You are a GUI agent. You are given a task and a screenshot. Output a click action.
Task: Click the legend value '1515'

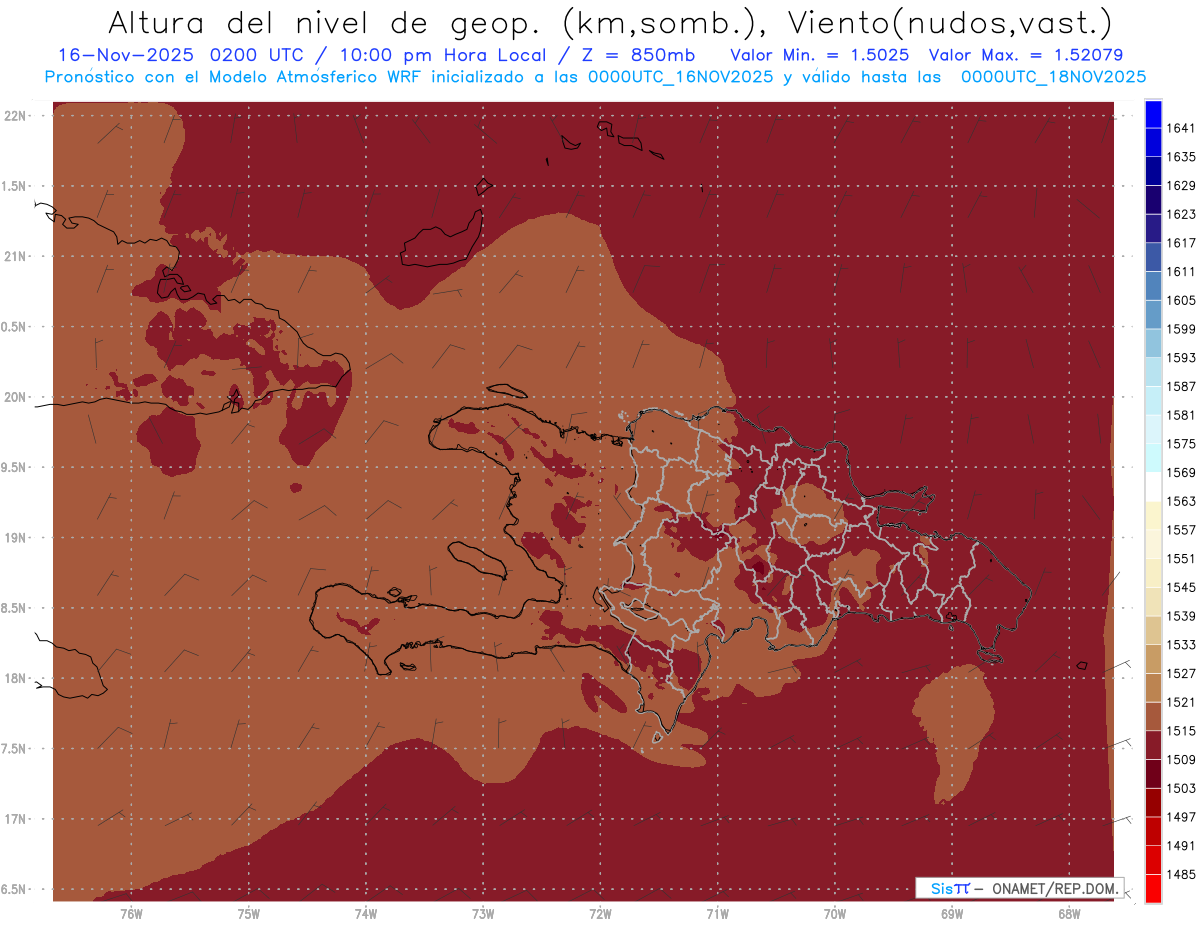click(1181, 731)
